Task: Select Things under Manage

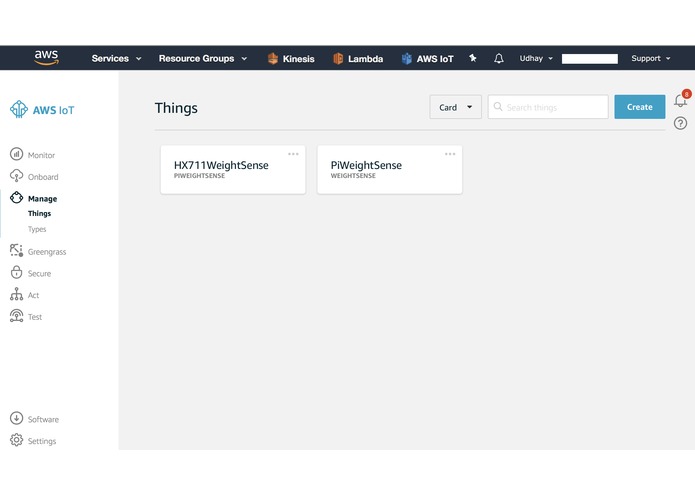Action: (x=39, y=214)
